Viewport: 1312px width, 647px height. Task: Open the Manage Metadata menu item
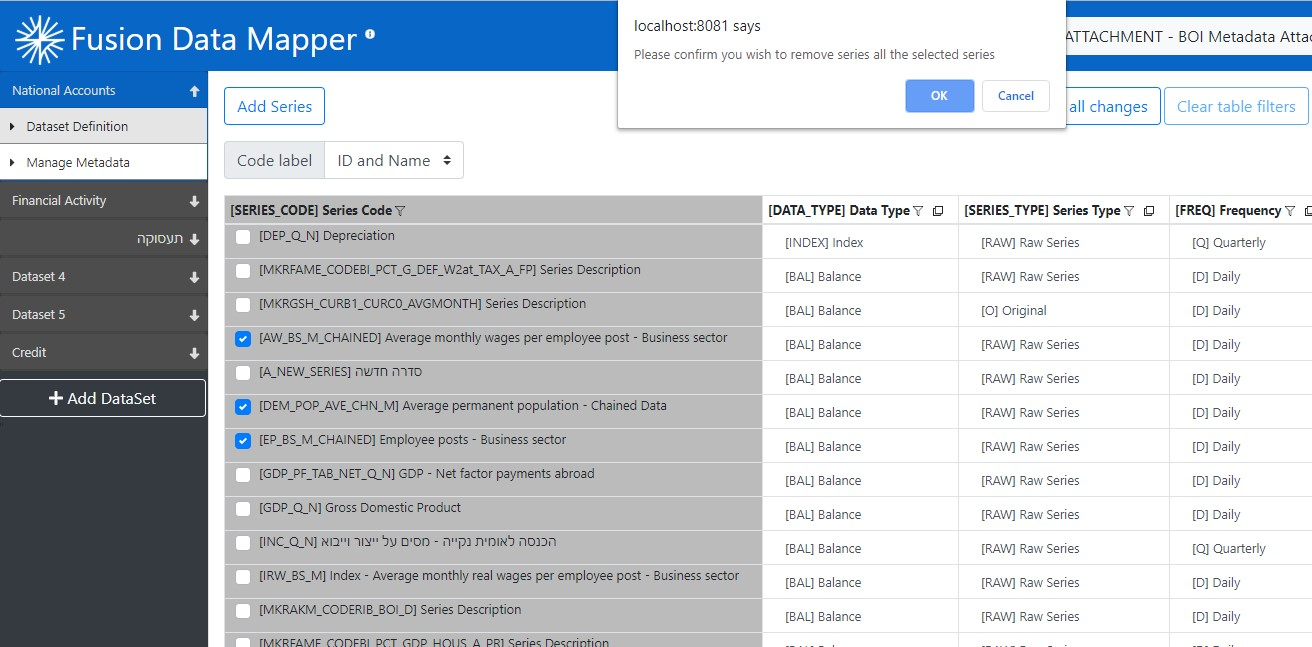tap(78, 162)
